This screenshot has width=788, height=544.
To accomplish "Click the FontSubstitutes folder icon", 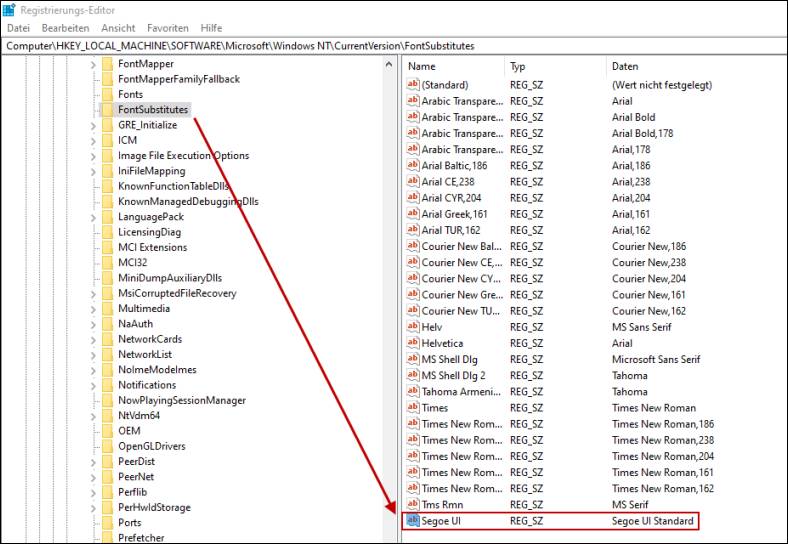I will pos(106,110).
